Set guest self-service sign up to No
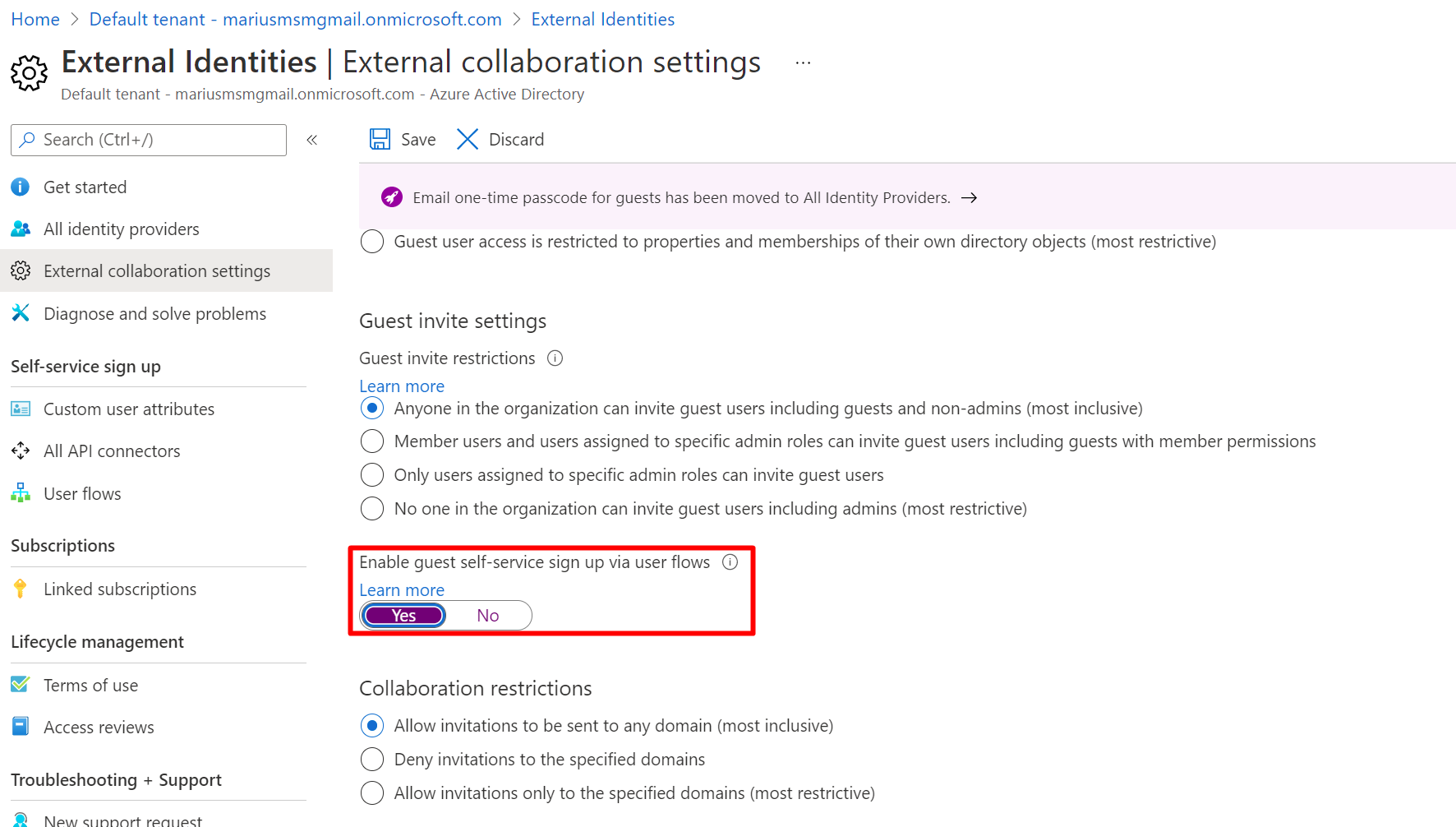1456x827 pixels. 488,616
